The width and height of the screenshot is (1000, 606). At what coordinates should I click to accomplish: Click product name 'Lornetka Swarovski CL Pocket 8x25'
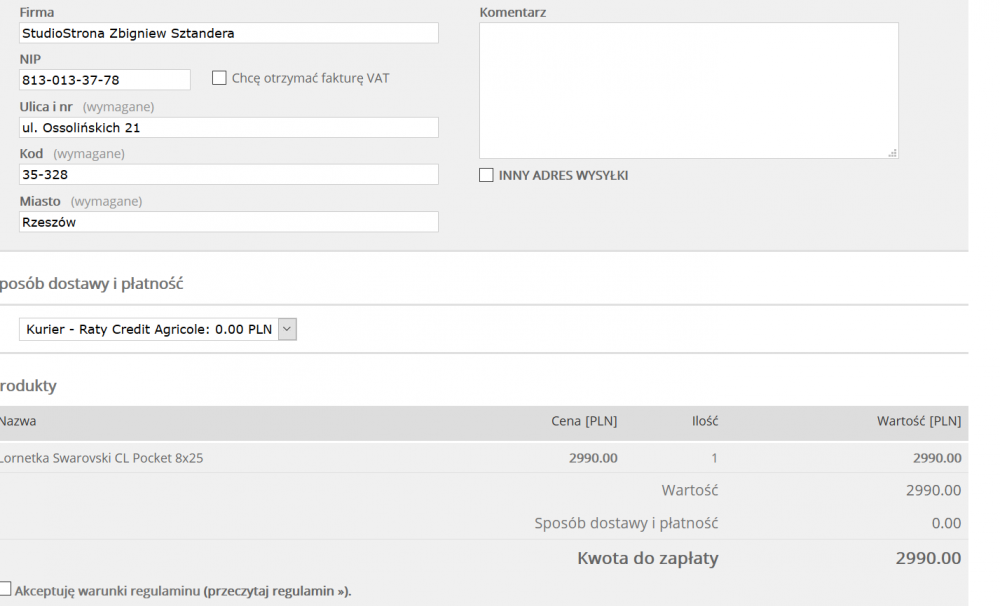pos(101,458)
